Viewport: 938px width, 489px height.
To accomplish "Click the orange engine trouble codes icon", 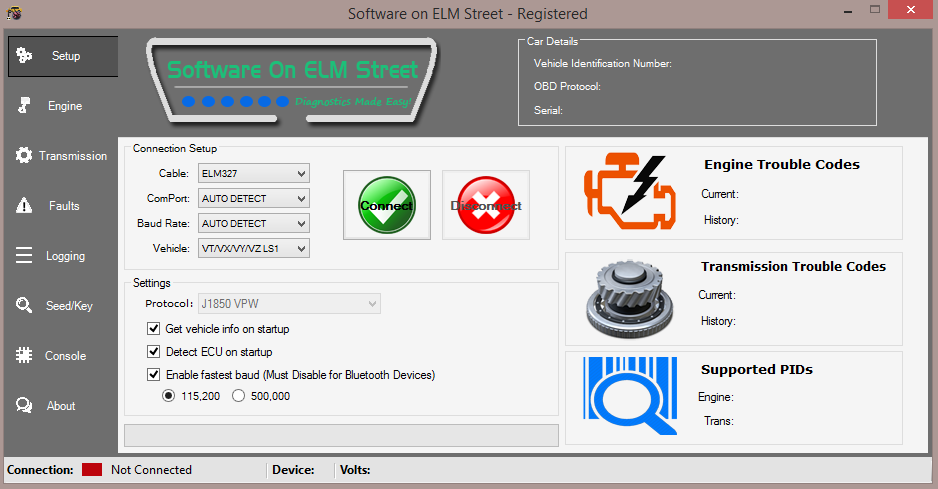I will pos(630,191).
